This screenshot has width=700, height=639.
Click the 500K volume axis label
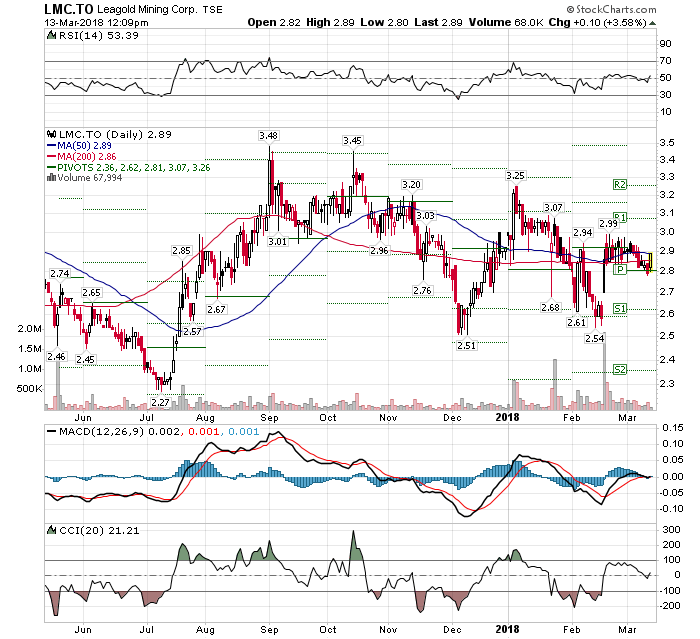click(x=29, y=388)
